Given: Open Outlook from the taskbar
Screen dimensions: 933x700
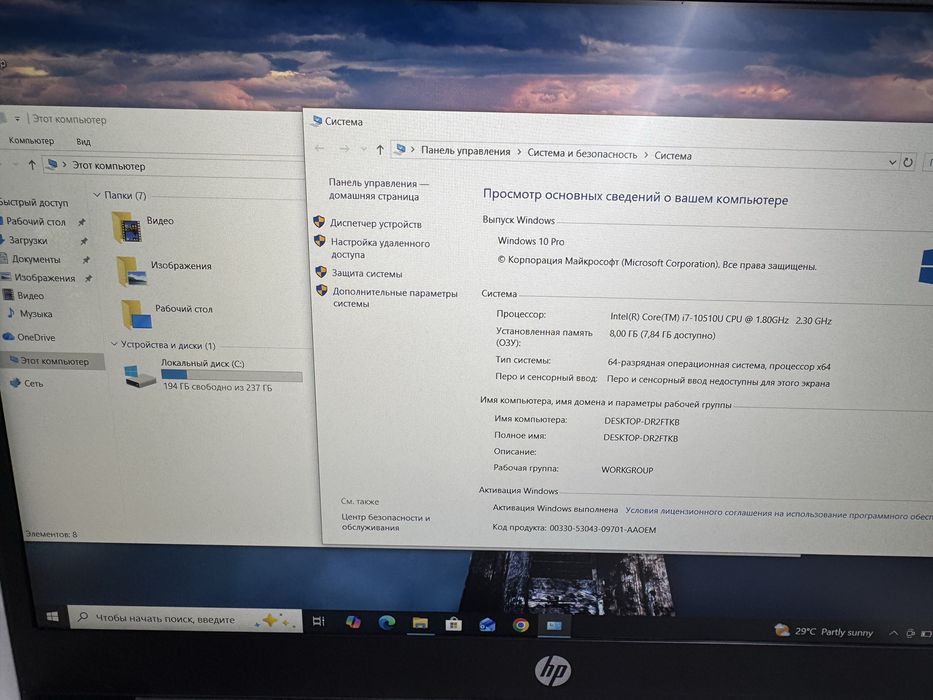Looking at the screenshot, I should point(487,624).
